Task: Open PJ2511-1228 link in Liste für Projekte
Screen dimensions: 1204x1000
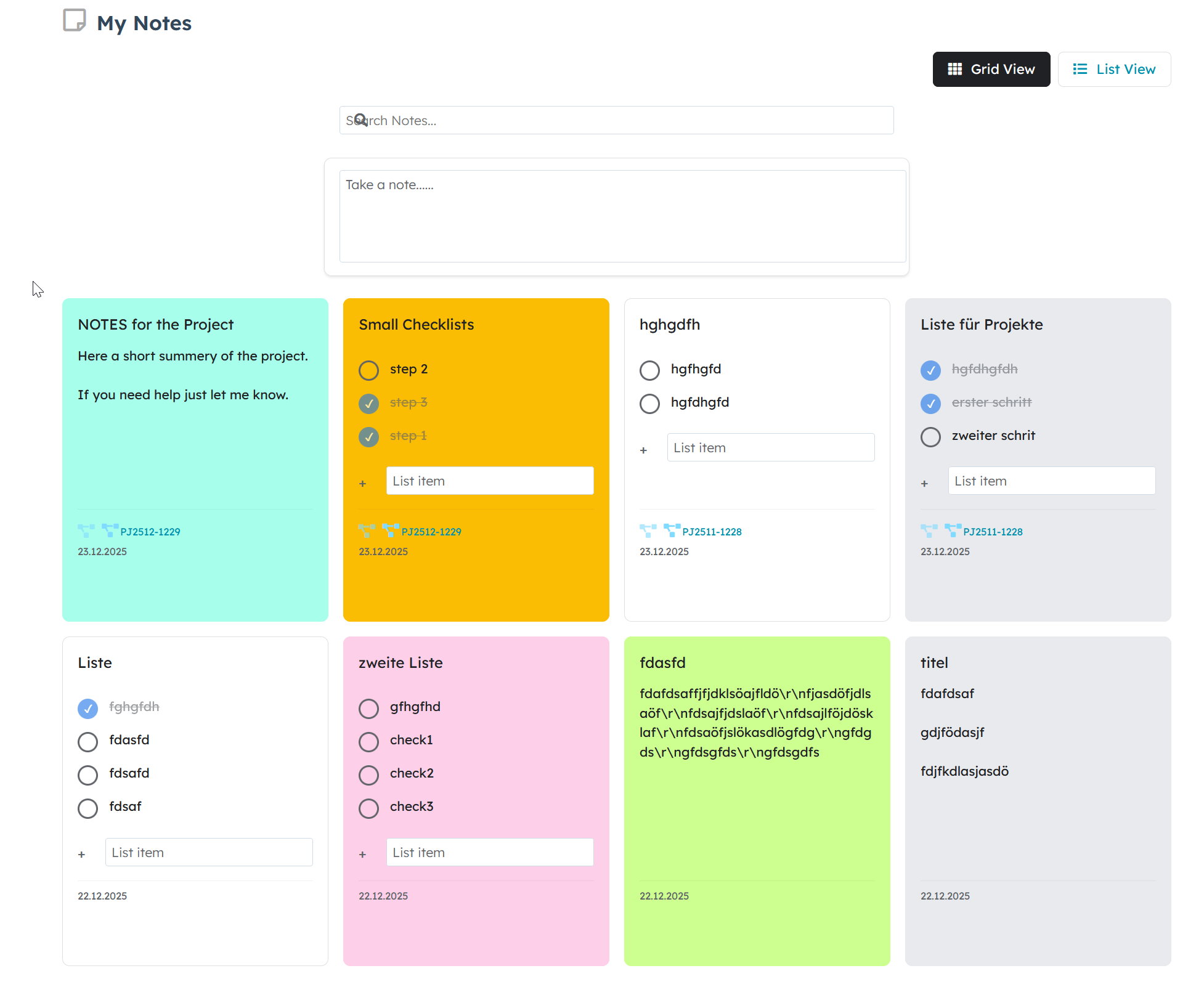Action: pyautogui.click(x=993, y=532)
